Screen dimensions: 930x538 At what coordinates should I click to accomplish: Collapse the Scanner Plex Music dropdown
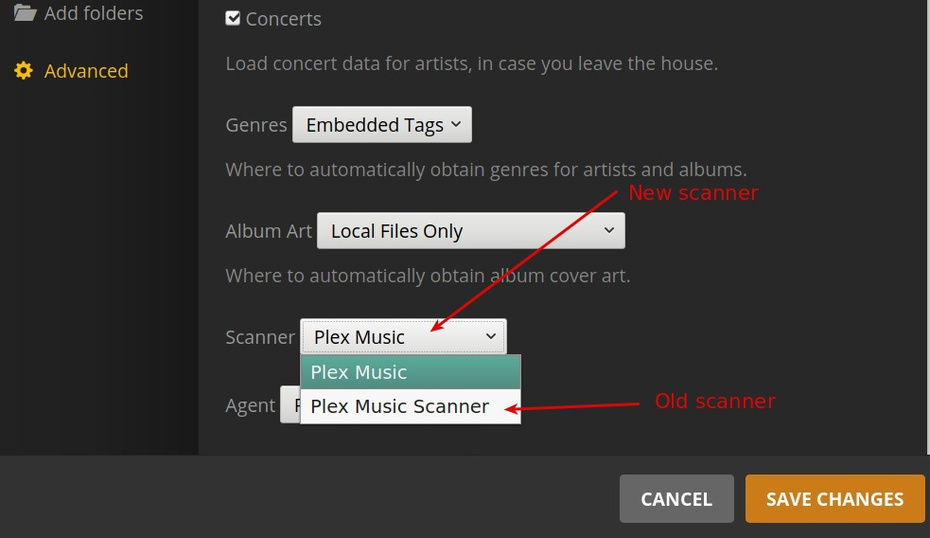pos(402,337)
